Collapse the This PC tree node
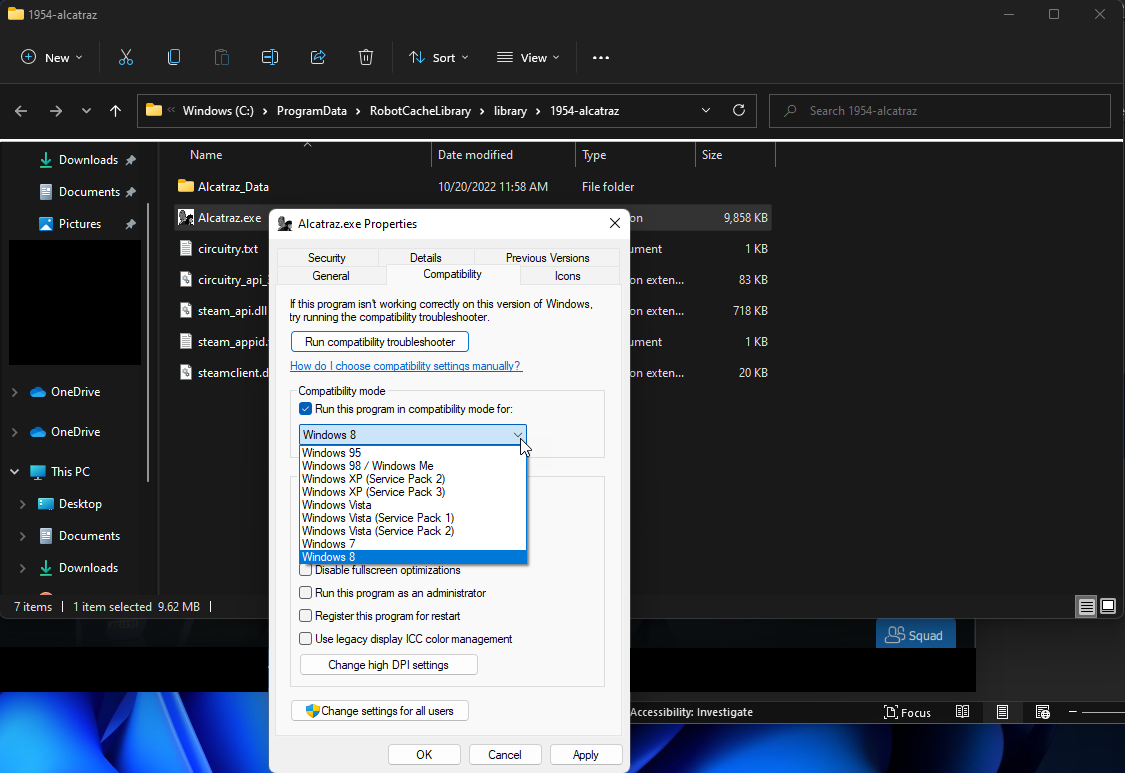 pyautogui.click(x=14, y=472)
